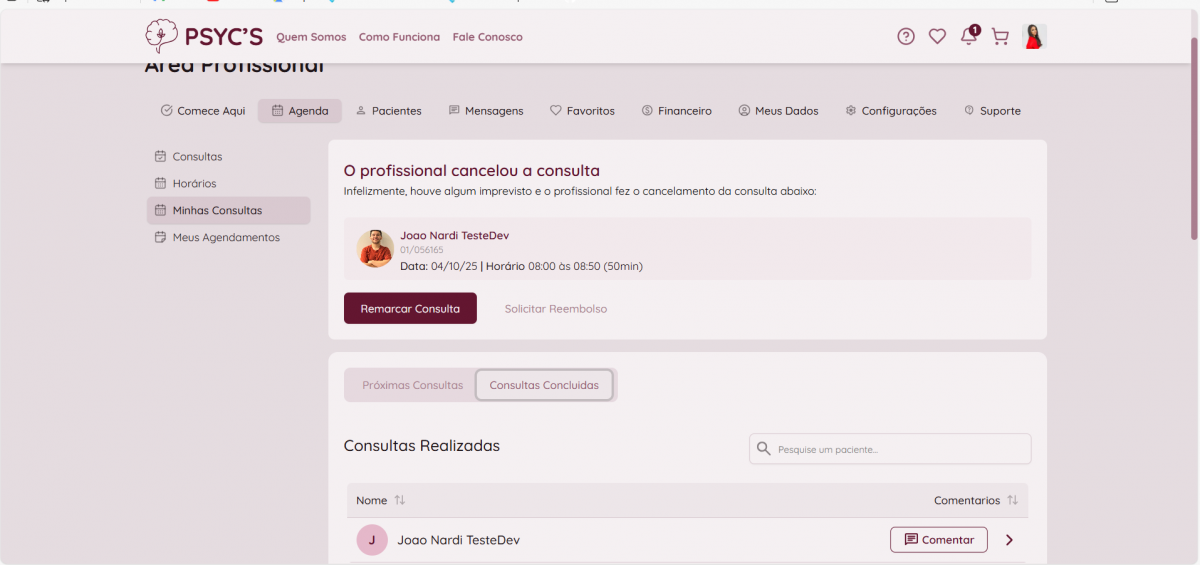Go to the Financeiro section

click(677, 111)
